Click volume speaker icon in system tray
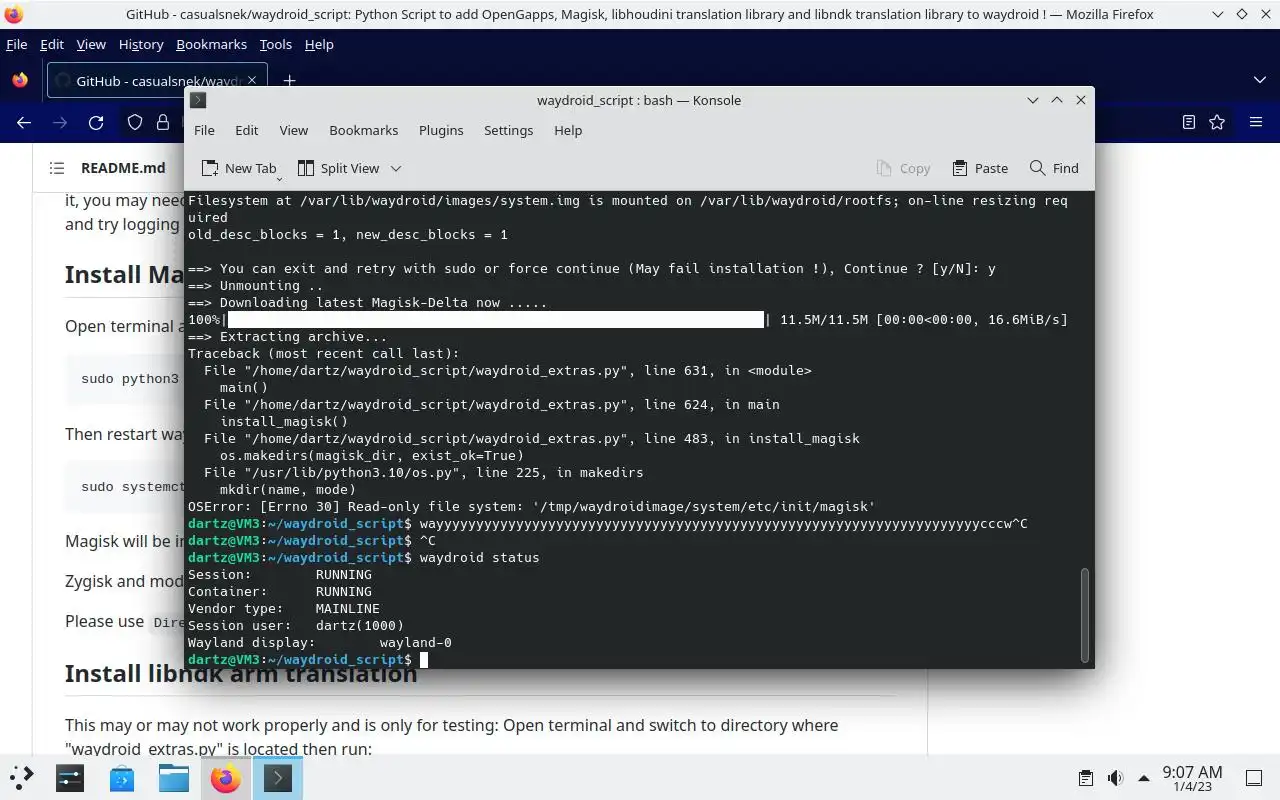Screen dimensions: 1280x800 point(1115,778)
